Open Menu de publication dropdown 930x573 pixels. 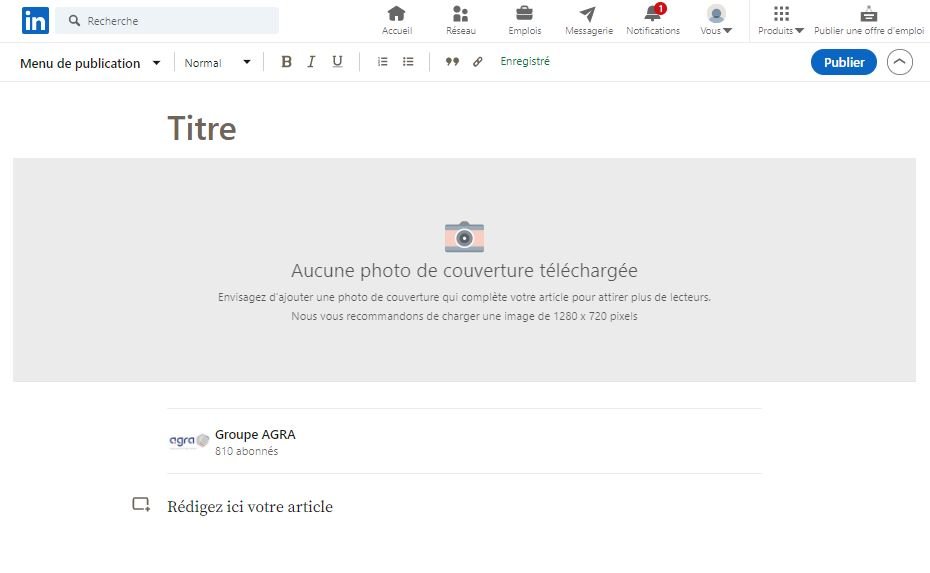[x=90, y=63]
